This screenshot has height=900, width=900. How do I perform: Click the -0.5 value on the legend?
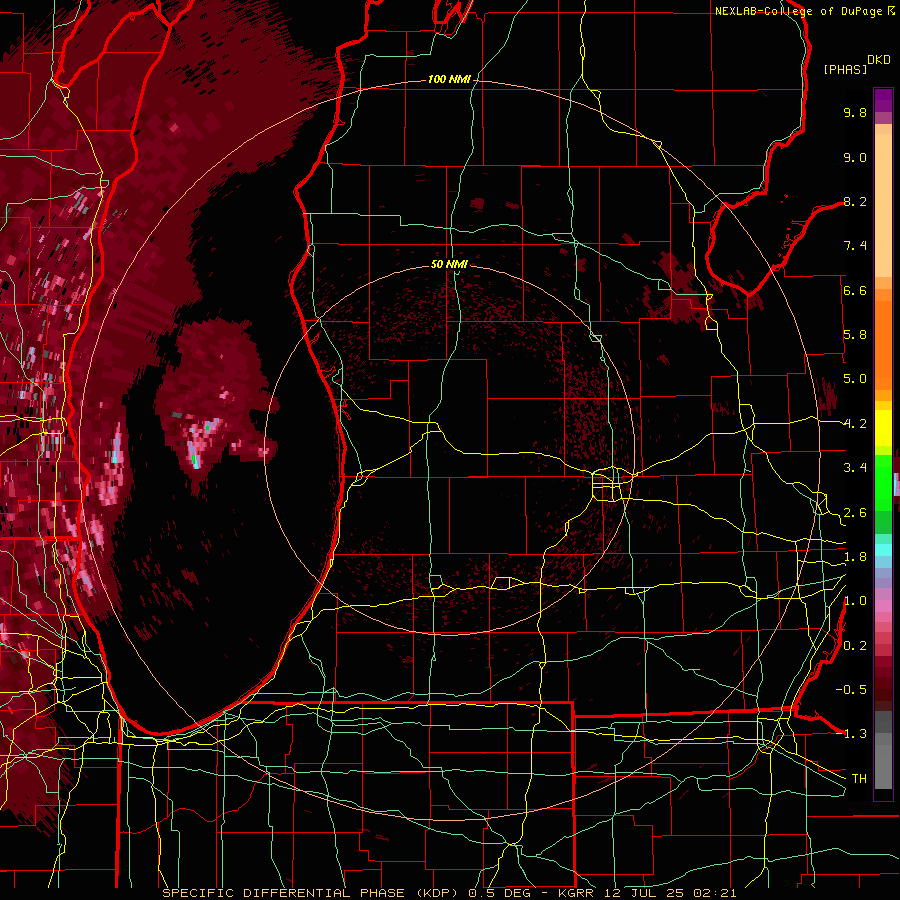851,690
